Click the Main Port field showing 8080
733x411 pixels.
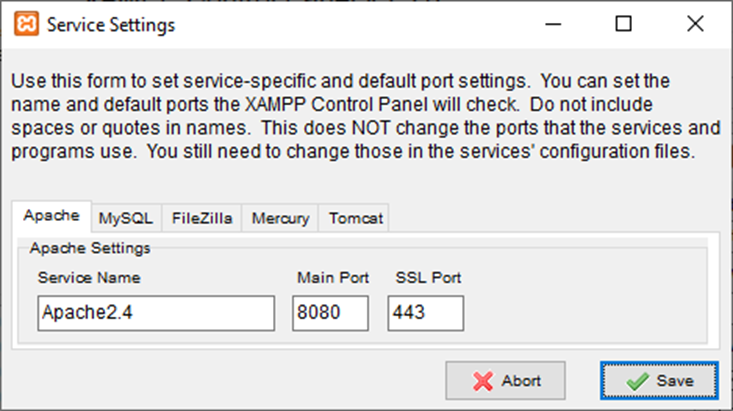[x=331, y=313]
